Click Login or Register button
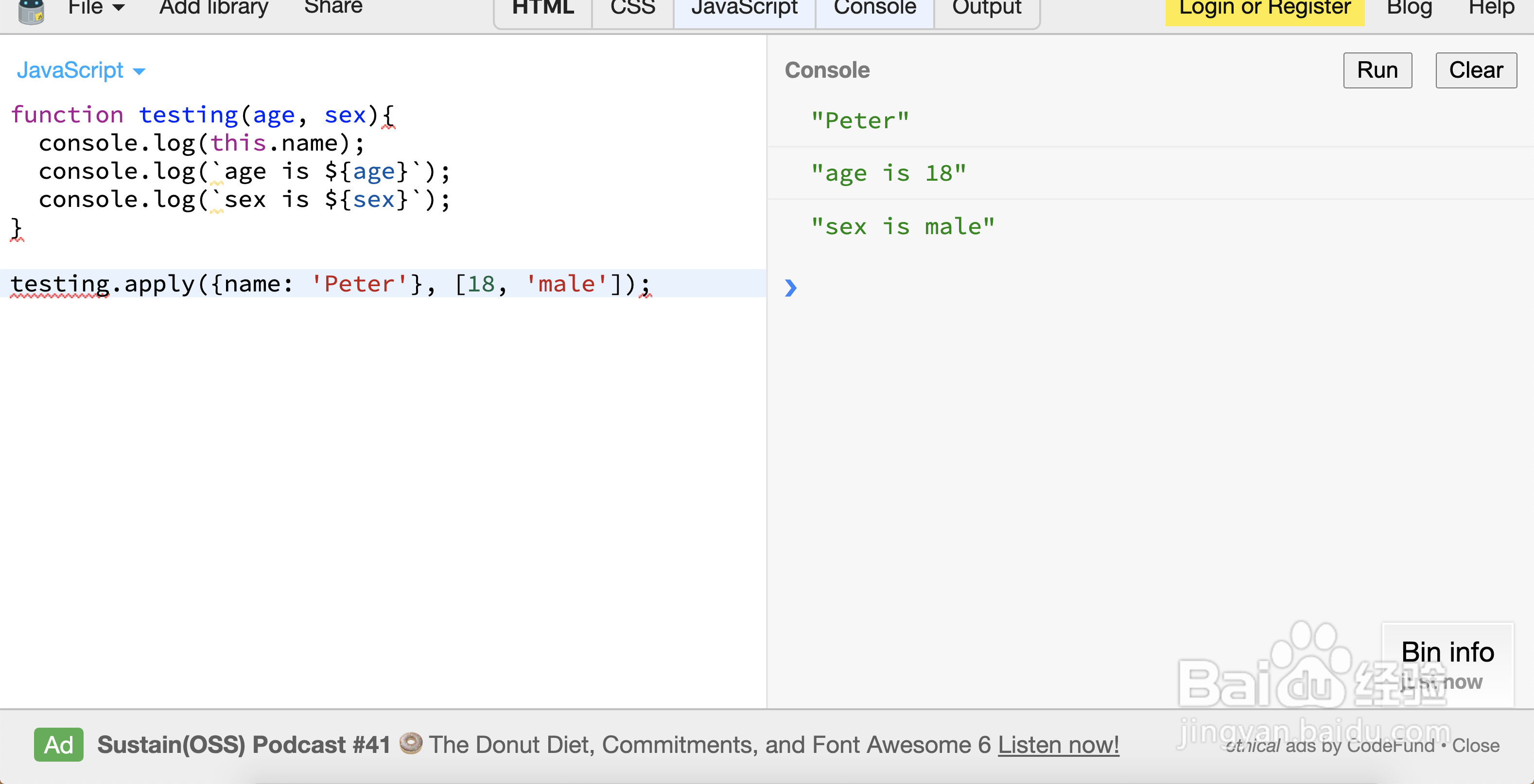The height and width of the screenshot is (784, 1534). 1264,10
